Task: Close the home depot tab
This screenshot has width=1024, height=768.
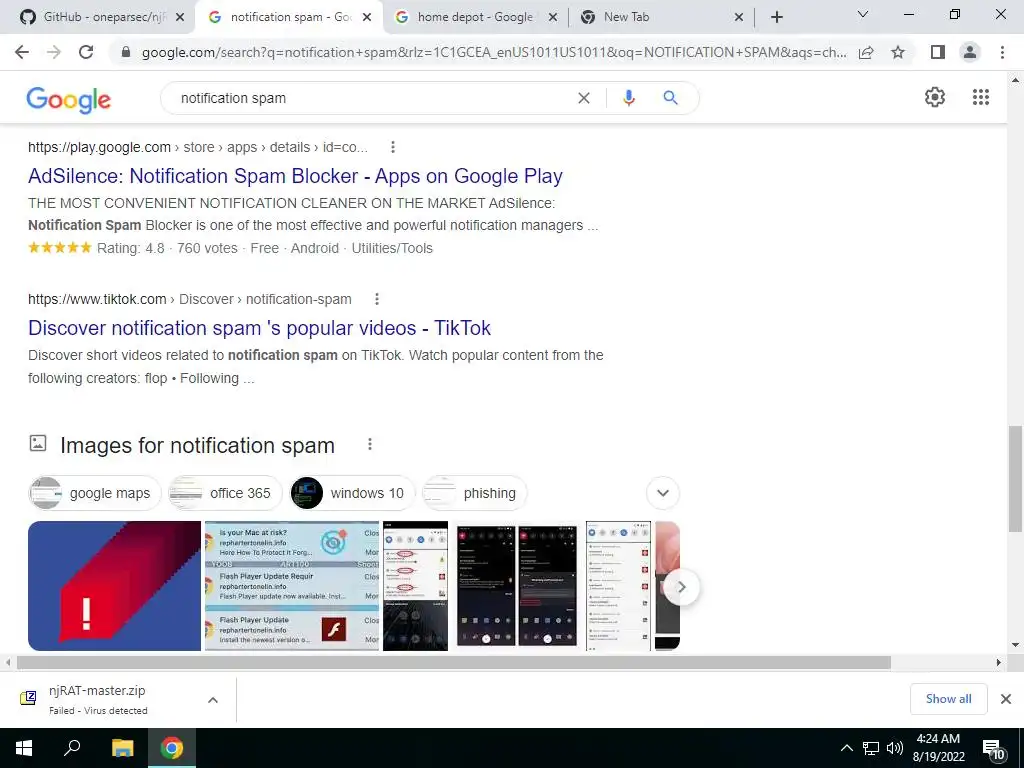Action: point(552,18)
